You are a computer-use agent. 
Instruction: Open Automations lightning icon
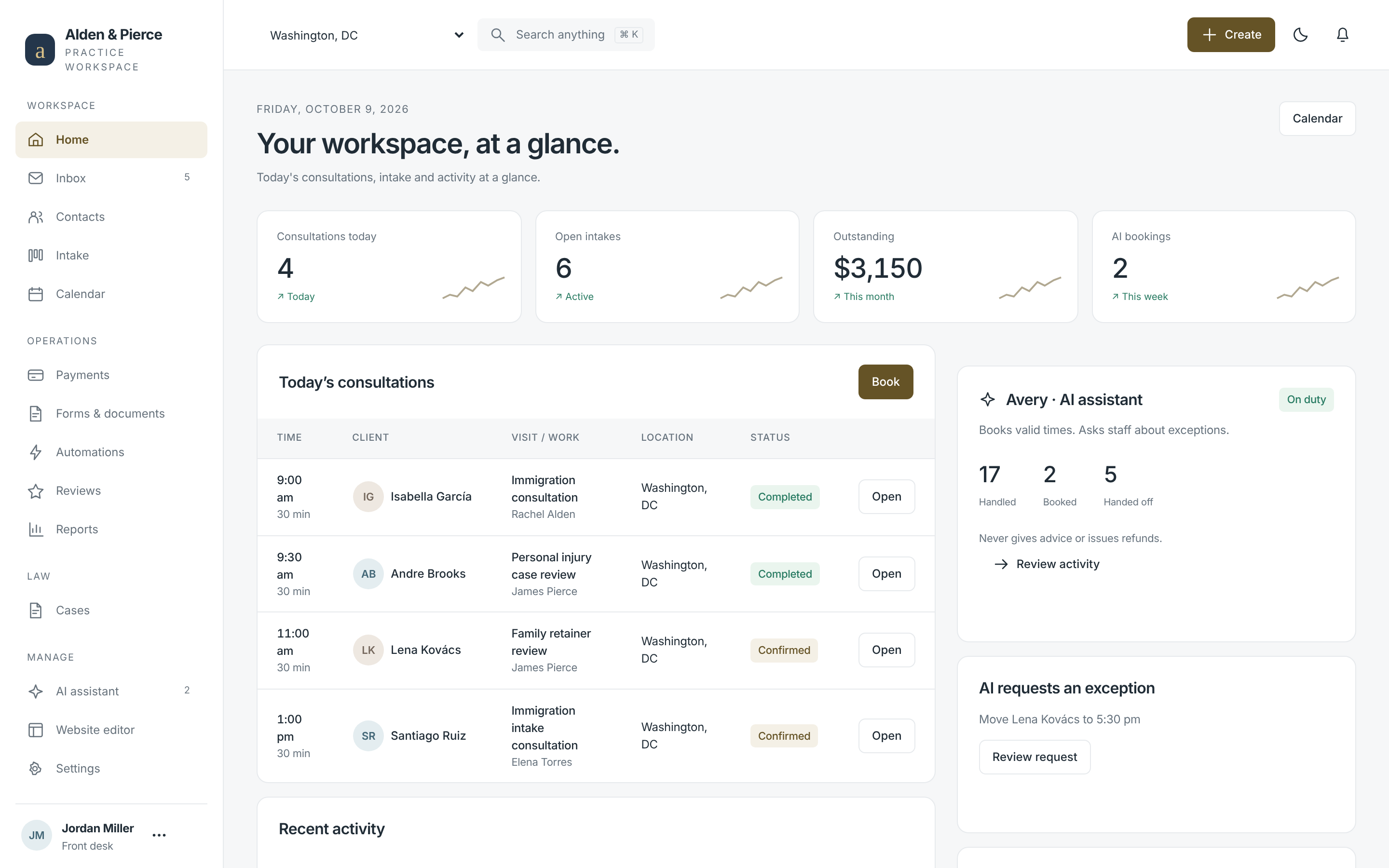click(x=36, y=452)
